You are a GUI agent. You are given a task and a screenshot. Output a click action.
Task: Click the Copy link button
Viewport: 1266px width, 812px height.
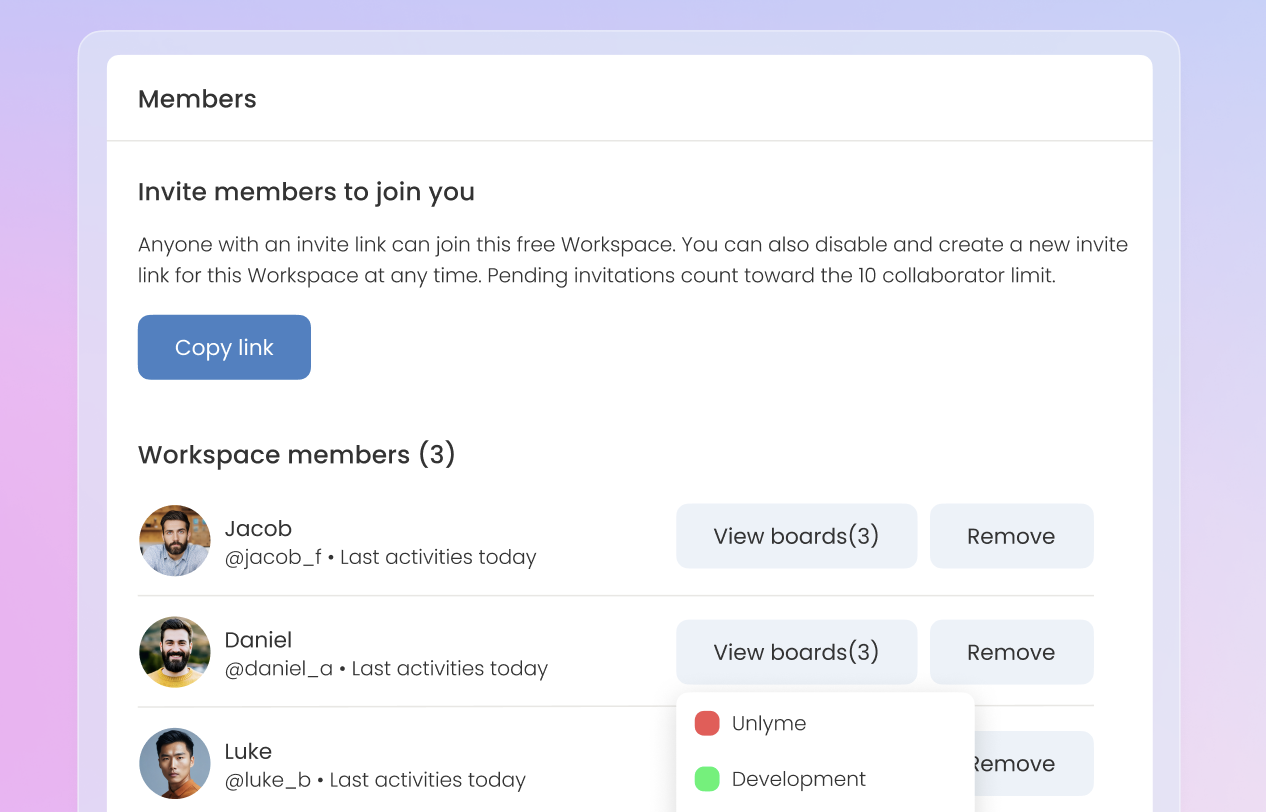pos(224,347)
